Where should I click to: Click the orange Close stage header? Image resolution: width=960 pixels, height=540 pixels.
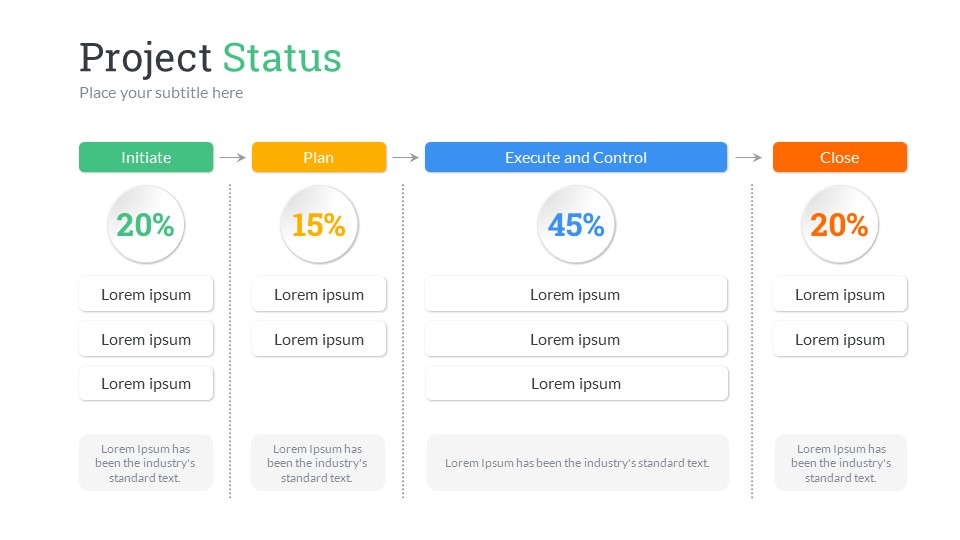(840, 157)
